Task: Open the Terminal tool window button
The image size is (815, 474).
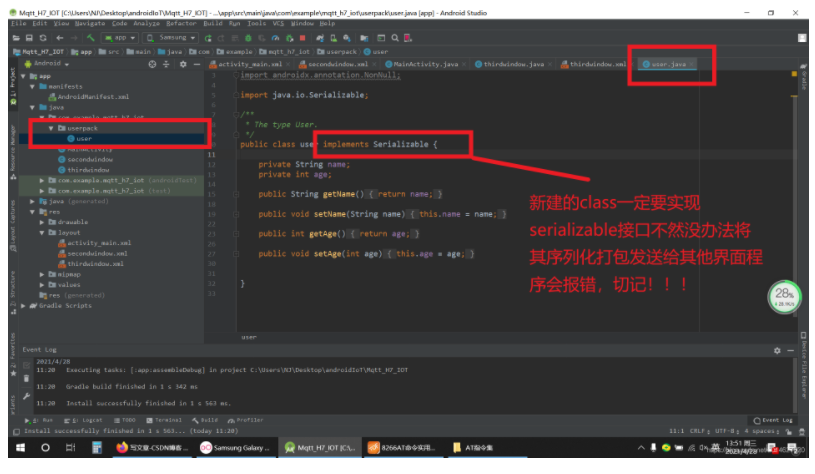Action: coord(164,420)
